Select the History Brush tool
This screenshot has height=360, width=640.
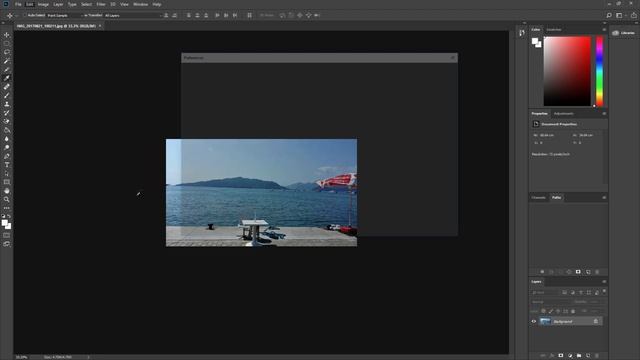pyautogui.click(x=7, y=113)
